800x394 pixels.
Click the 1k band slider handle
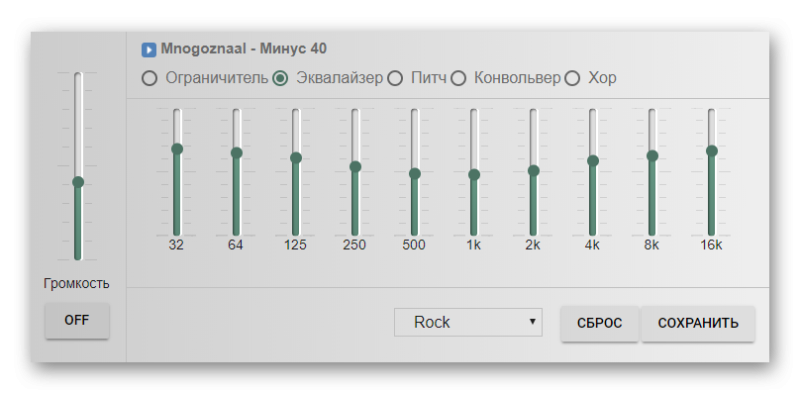pyautogui.click(x=474, y=175)
